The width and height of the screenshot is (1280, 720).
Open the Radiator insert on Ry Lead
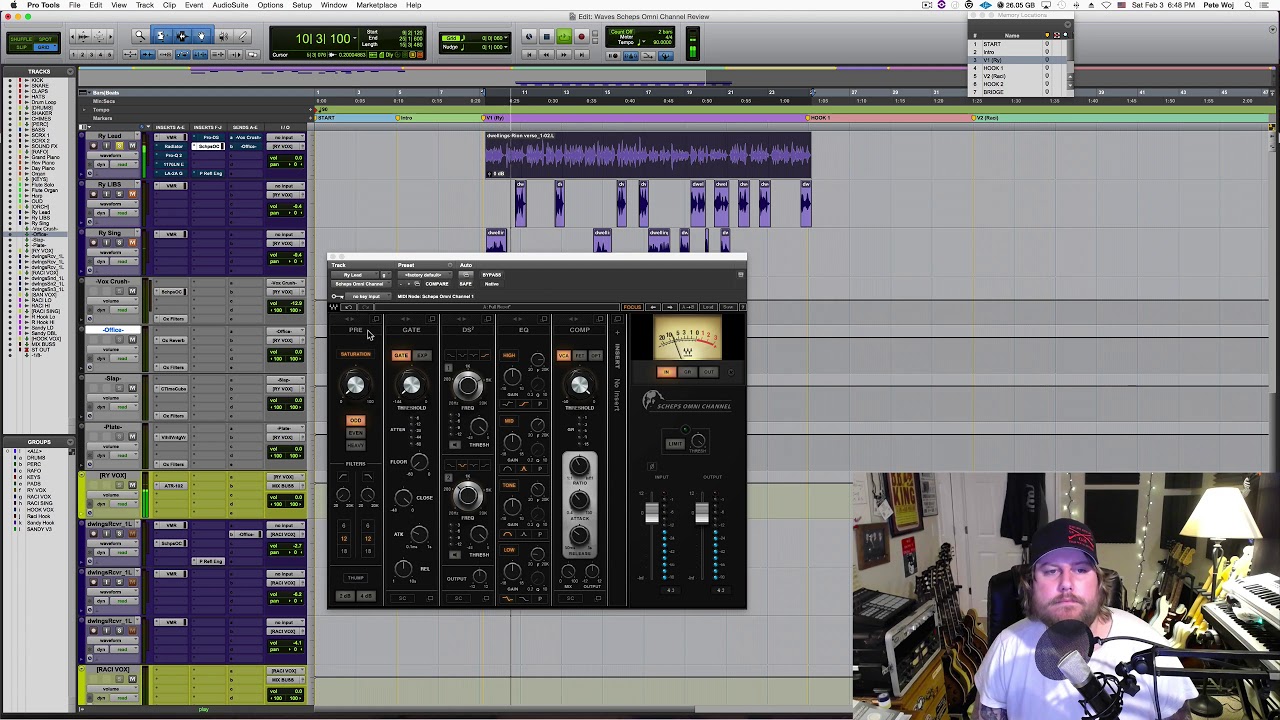(171, 146)
